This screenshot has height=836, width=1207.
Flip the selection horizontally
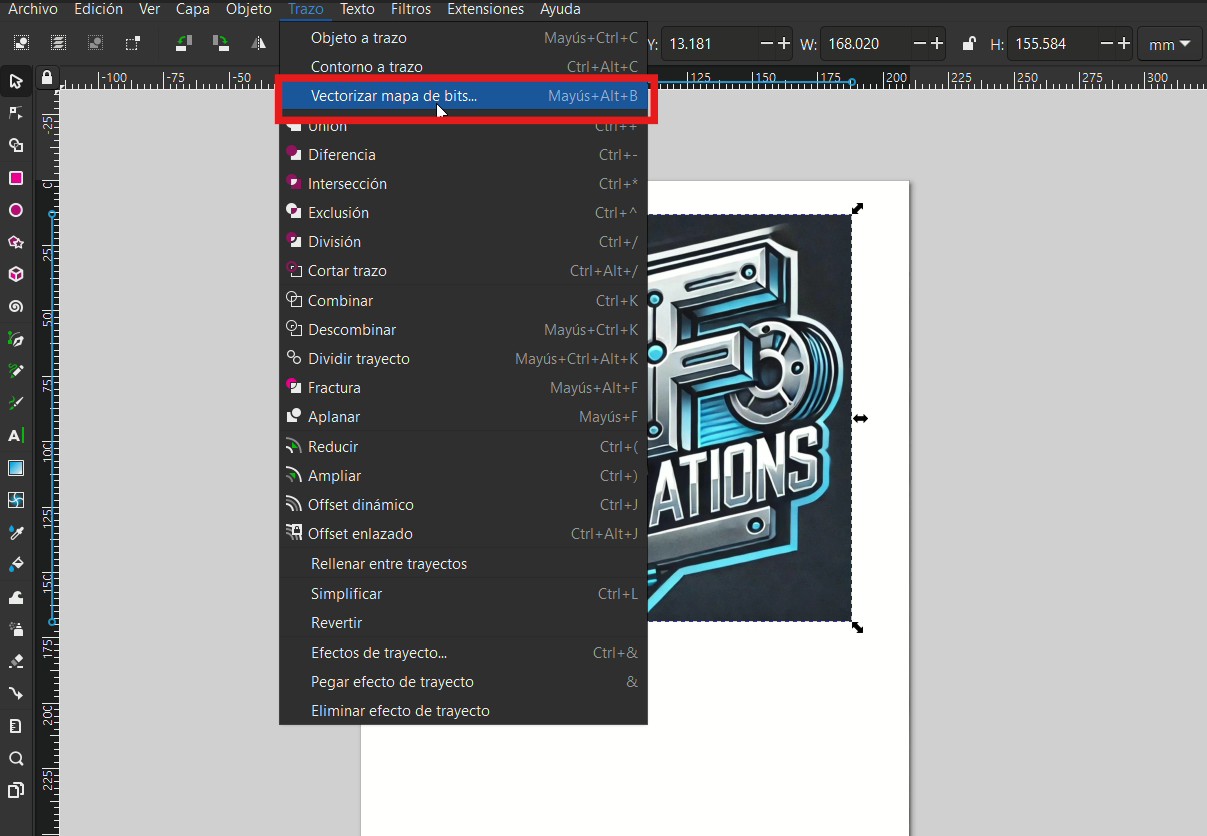coord(260,43)
